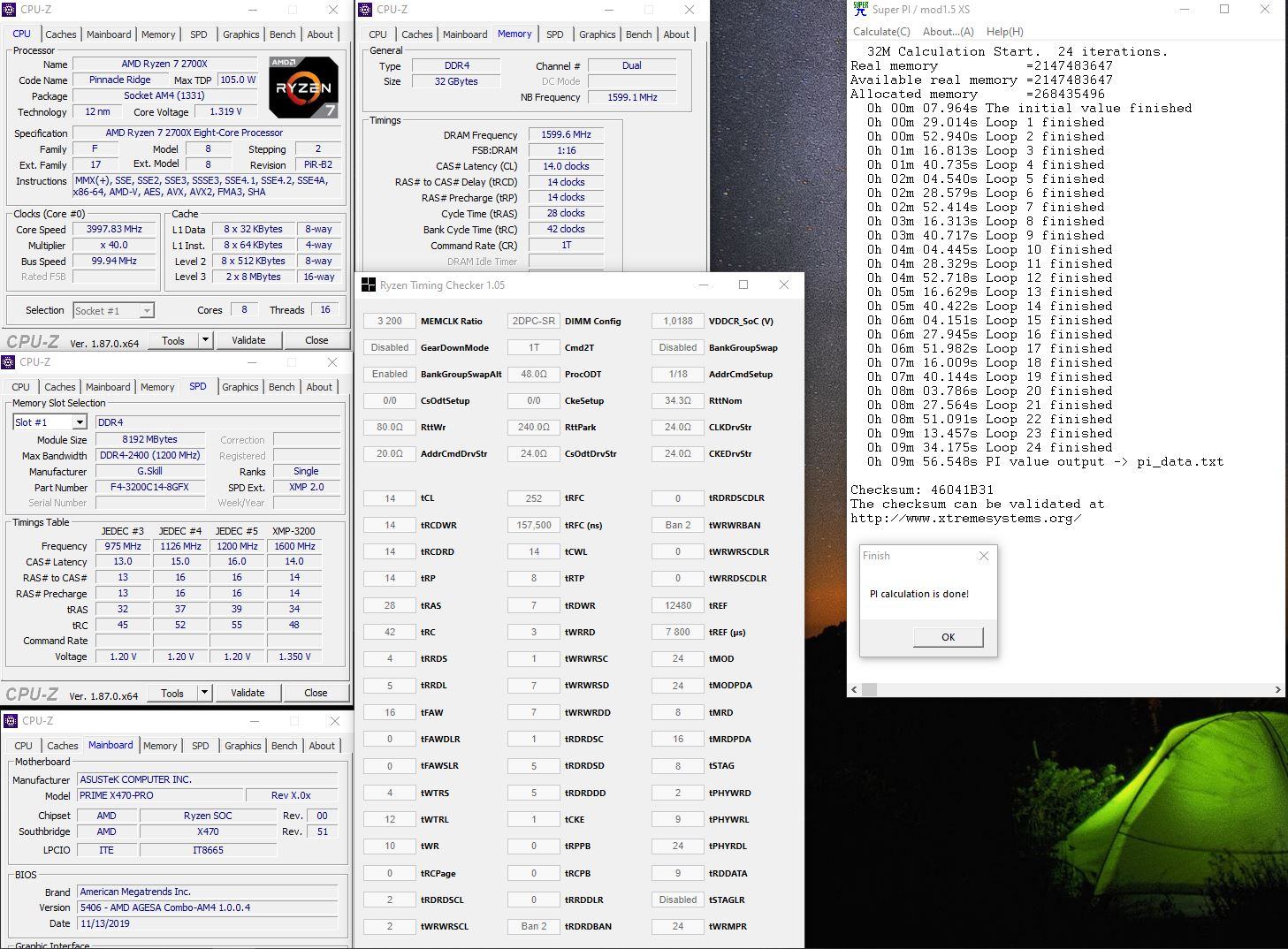Click the BIOS Version 5406 field
This screenshot has width=1288, height=949.
[x=208, y=907]
